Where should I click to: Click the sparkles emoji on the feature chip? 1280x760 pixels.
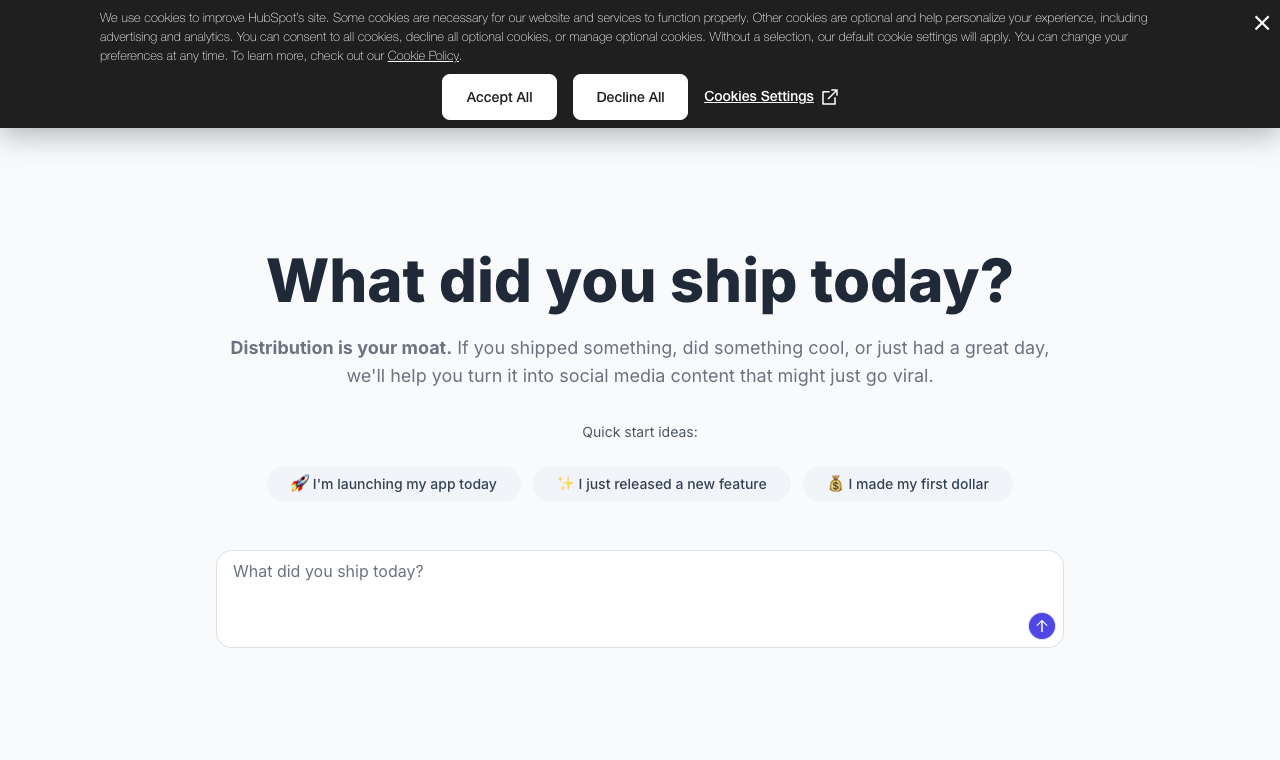click(x=565, y=484)
